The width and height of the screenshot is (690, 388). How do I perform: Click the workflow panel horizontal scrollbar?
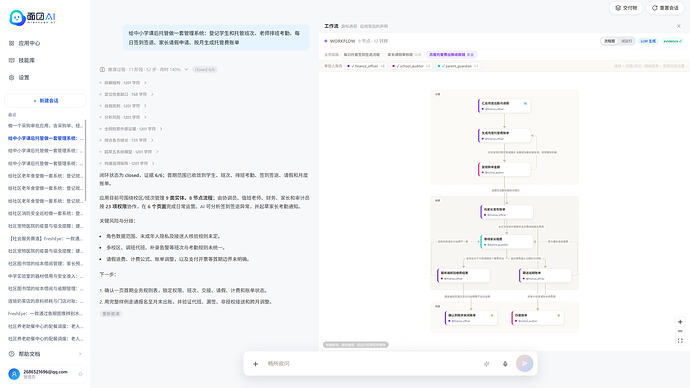[356, 344]
